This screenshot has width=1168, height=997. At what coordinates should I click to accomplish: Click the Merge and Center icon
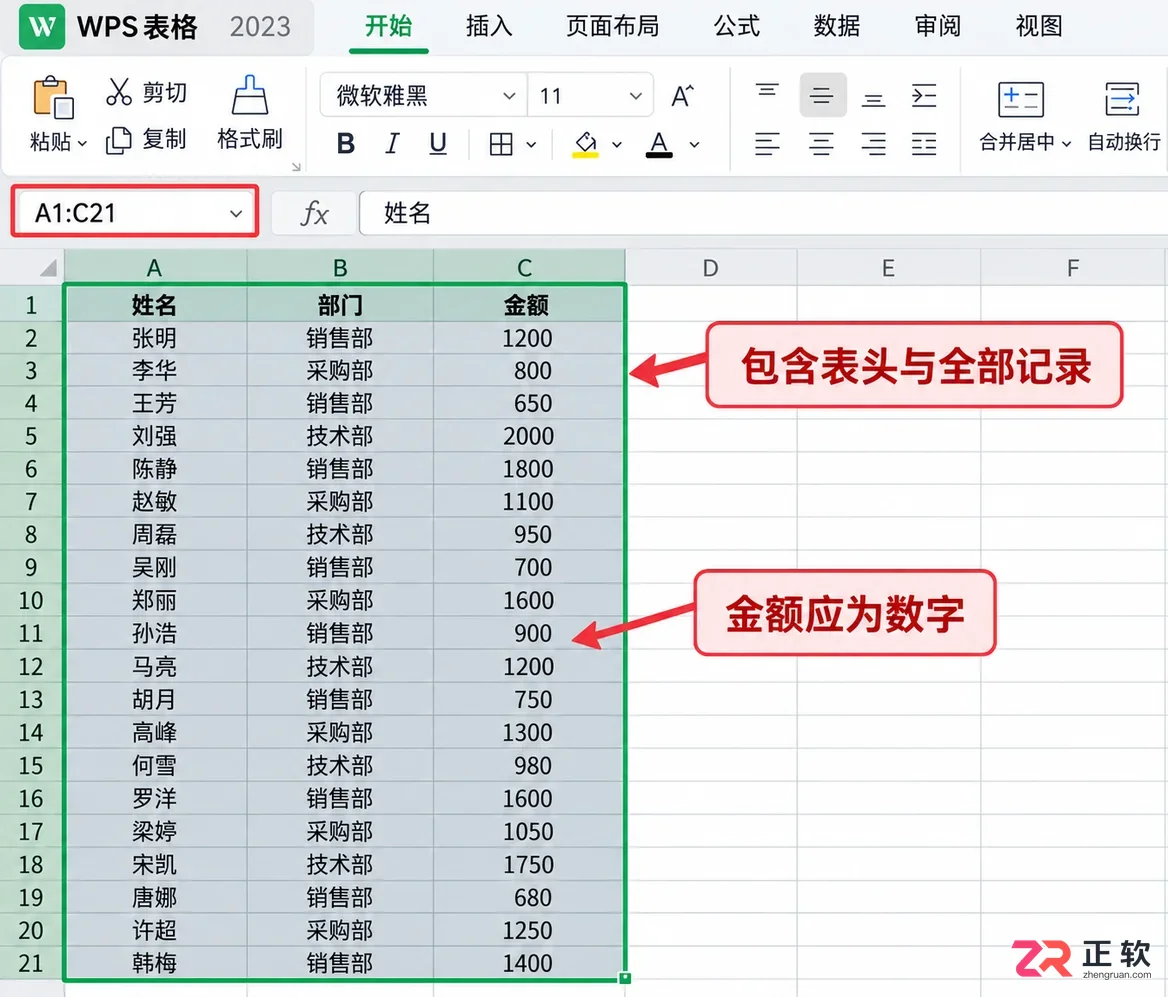[1021, 99]
